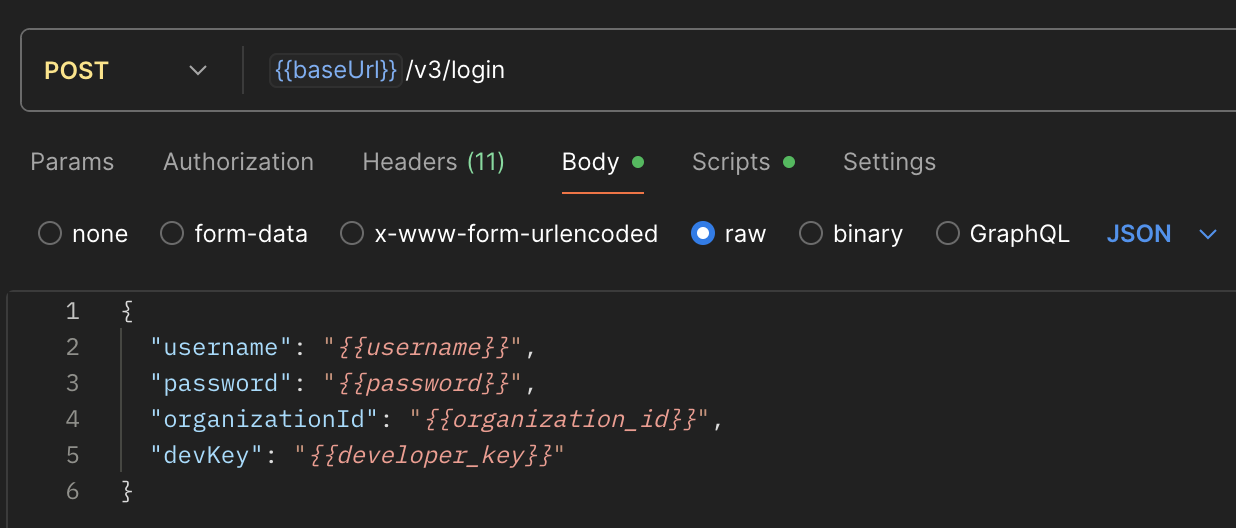Click the chevron next to POST
The height and width of the screenshot is (528, 1236).
click(x=198, y=71)
